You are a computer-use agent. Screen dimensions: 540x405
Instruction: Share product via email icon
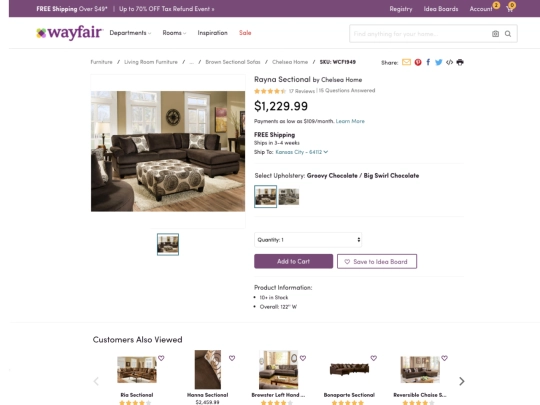(x=406, y=62)
